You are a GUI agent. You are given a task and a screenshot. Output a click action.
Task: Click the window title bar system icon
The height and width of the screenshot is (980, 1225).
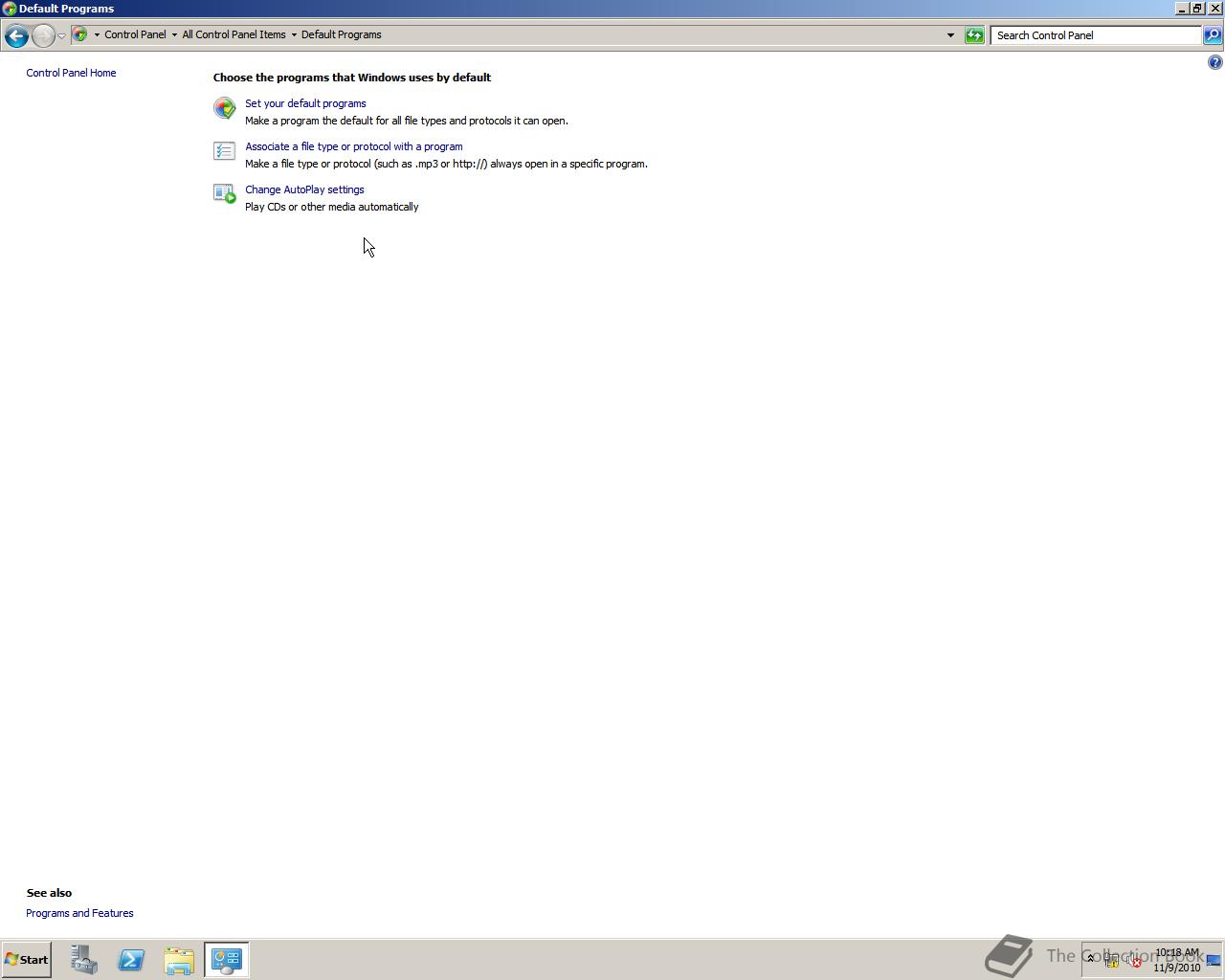pyautogui.click(x=9, y=9)
